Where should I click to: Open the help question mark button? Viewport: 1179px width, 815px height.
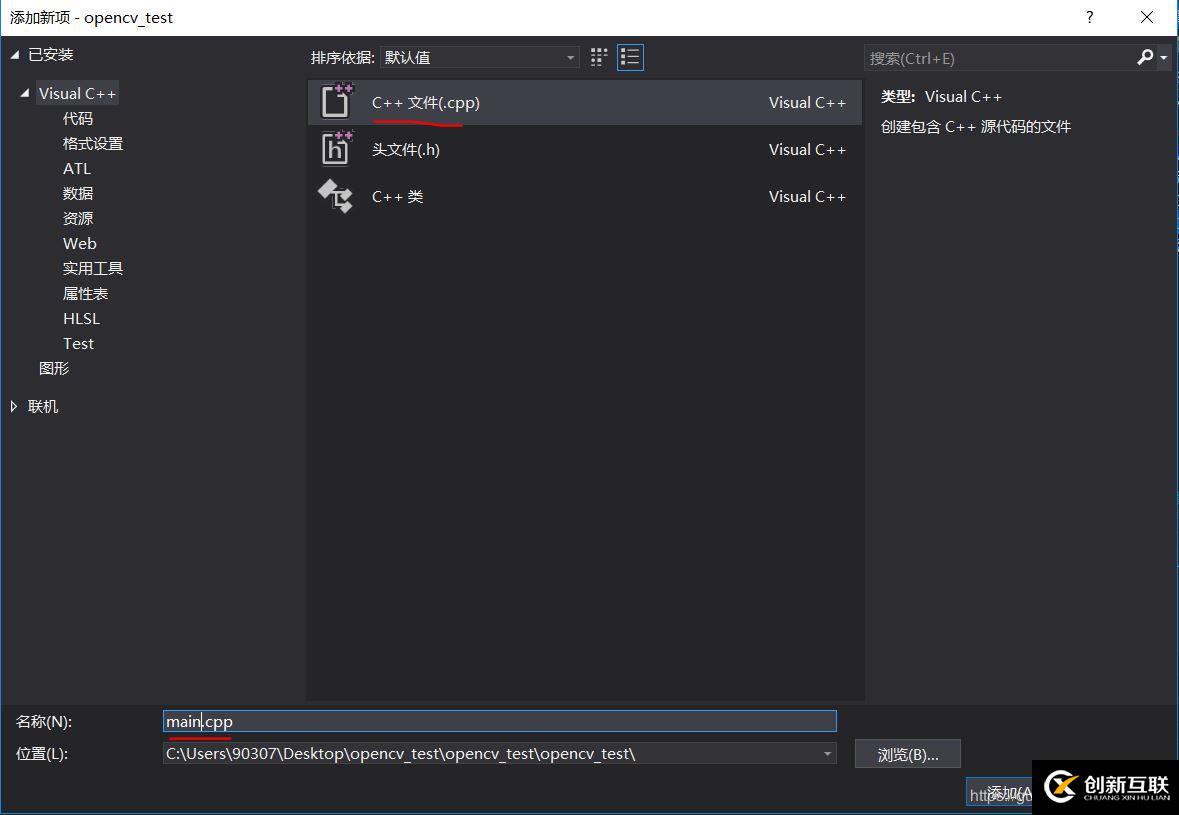coord(1090,17)
